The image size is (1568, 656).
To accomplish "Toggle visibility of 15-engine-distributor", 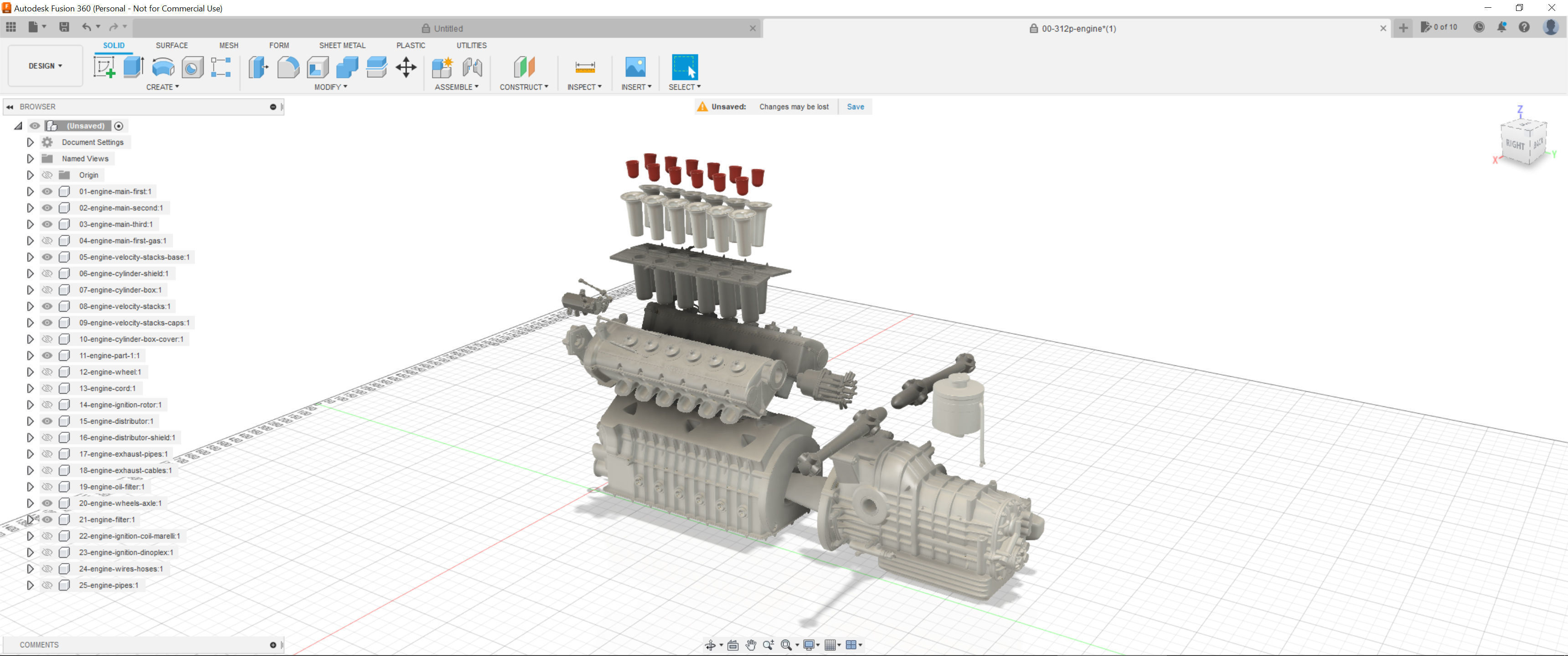I will click(x=47, y=421).
